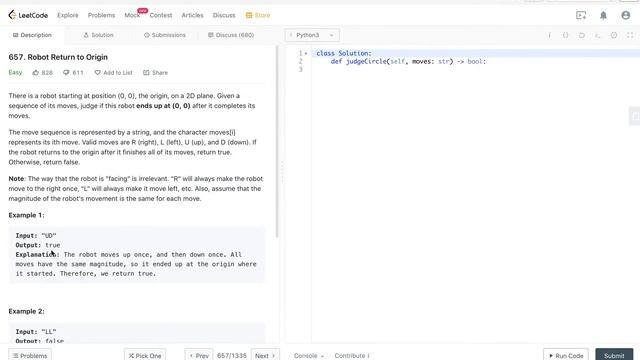
Task: Open the notifications bell
Action: click(x=603, y=16)
